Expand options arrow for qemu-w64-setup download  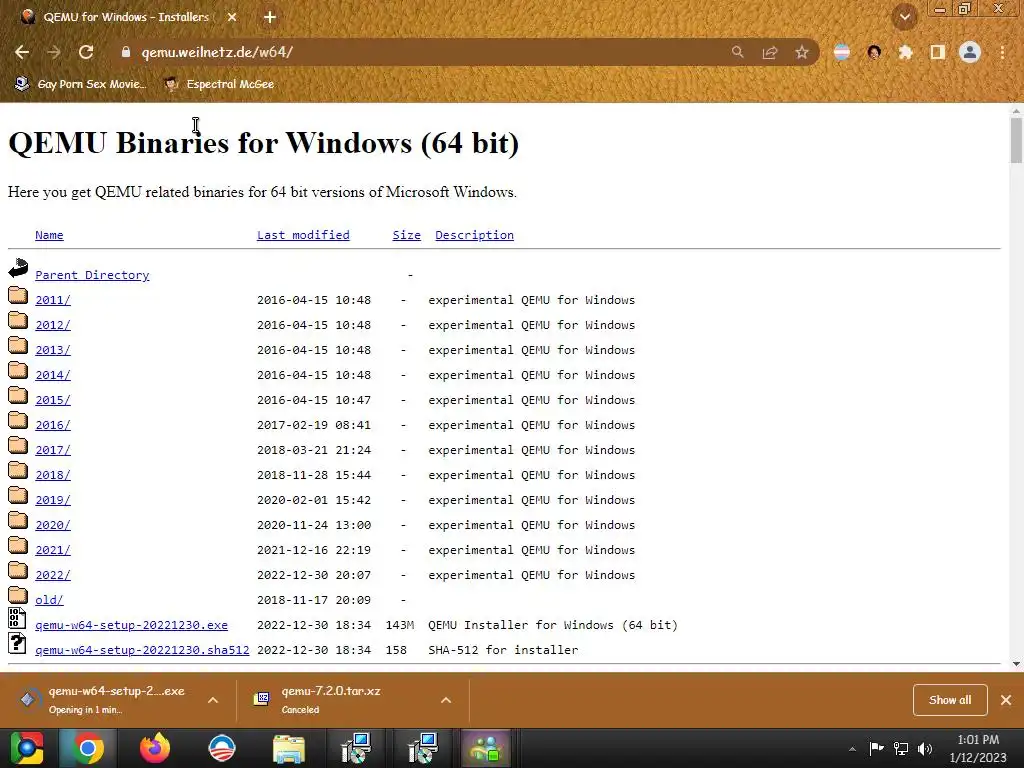pos(213,700)
